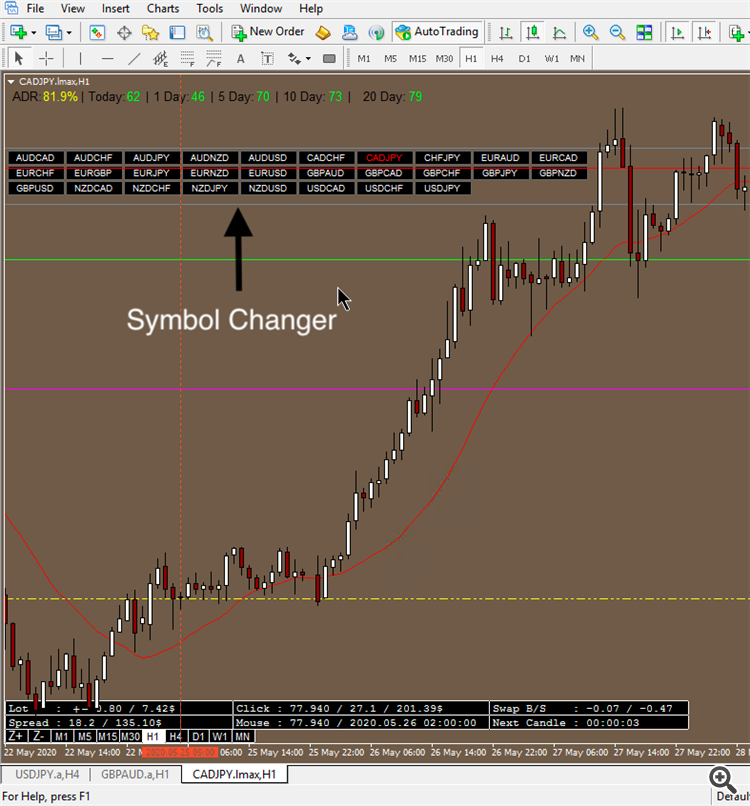Open the New Chart dropdown arrow
Viewport: 750px width, 806px height.
pos(34,32)
